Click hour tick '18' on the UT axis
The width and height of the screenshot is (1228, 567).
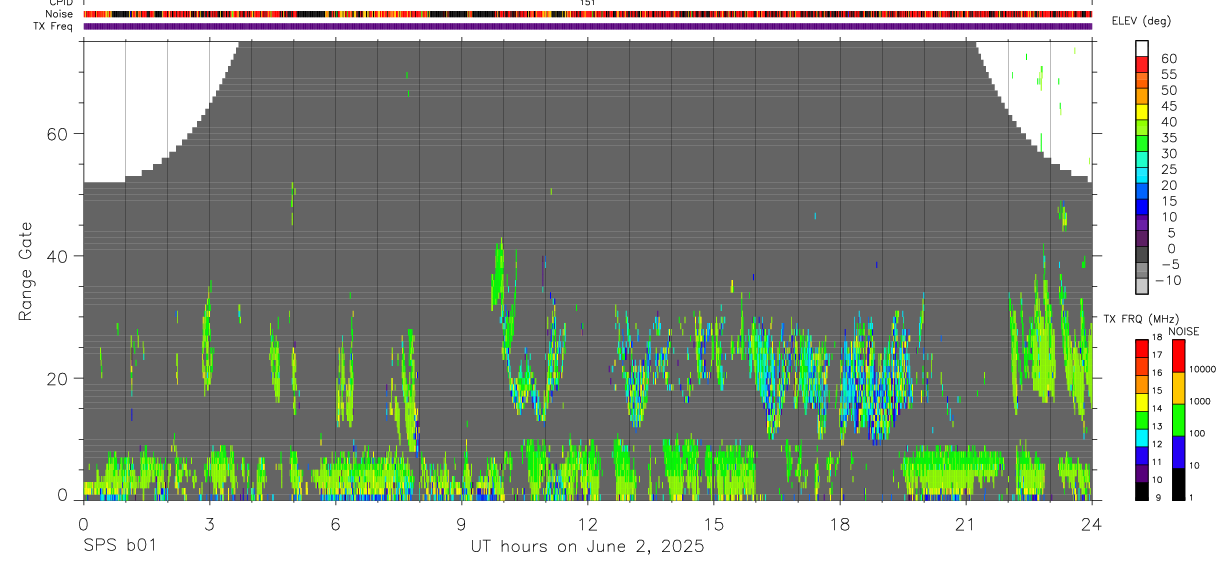[x=840, y=524]
